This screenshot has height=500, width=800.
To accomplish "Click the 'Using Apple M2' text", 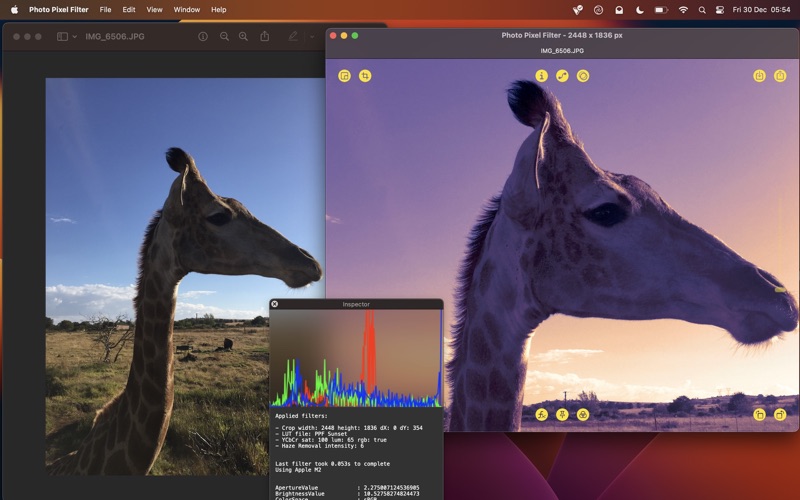I will point(298,469).
